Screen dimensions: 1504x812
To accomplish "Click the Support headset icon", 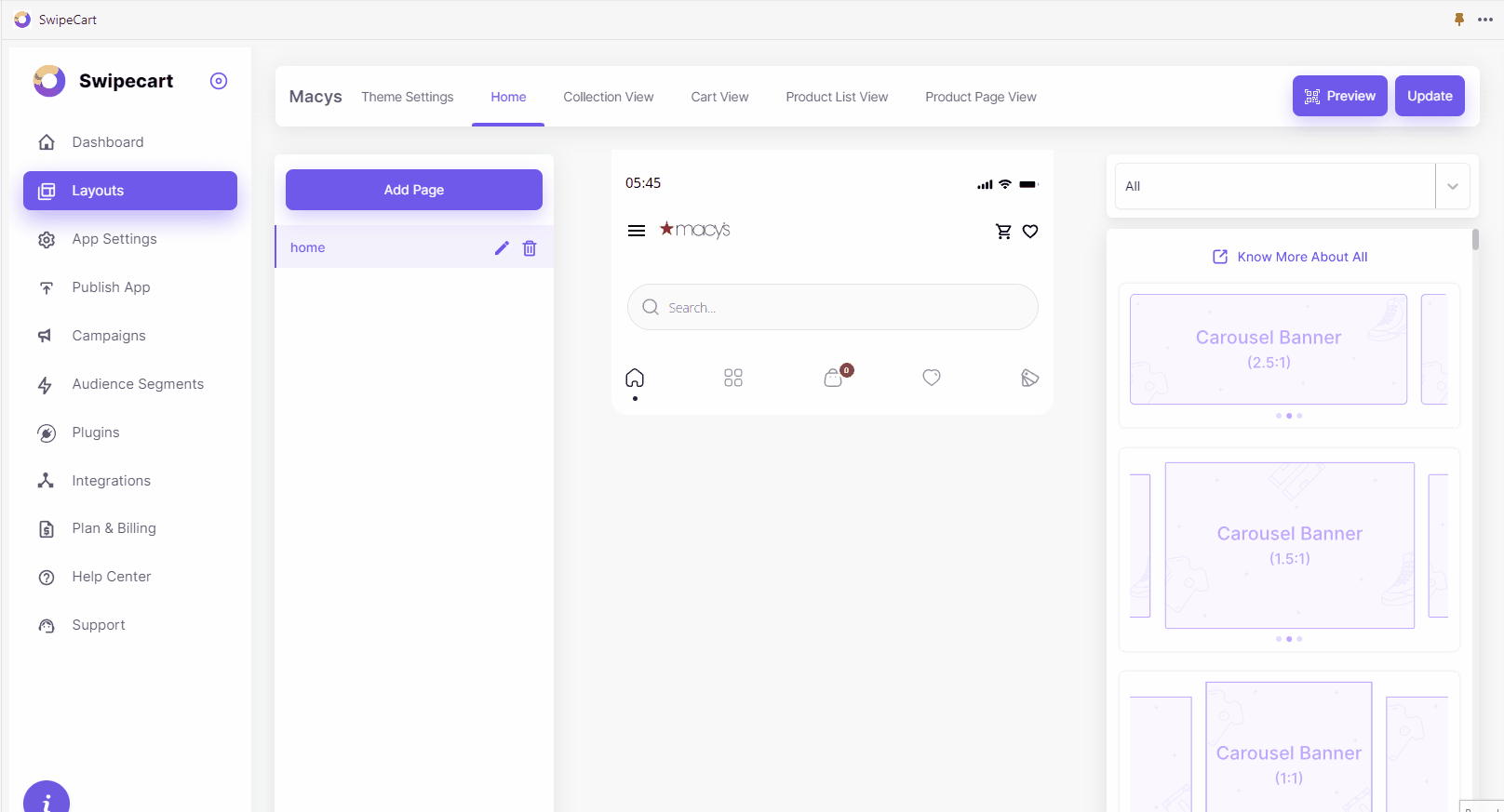I will (x=47, y=626).
